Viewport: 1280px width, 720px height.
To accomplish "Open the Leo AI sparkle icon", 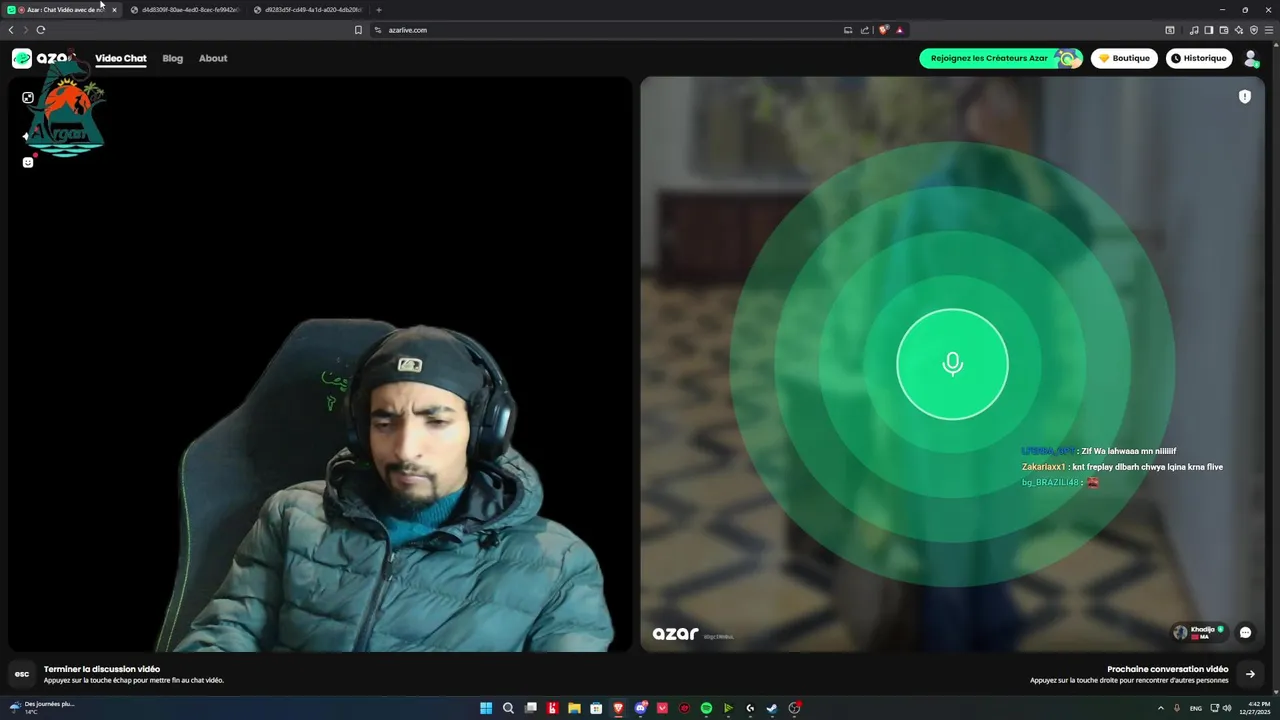I will pyautogui.click(x=1239, y=30).
